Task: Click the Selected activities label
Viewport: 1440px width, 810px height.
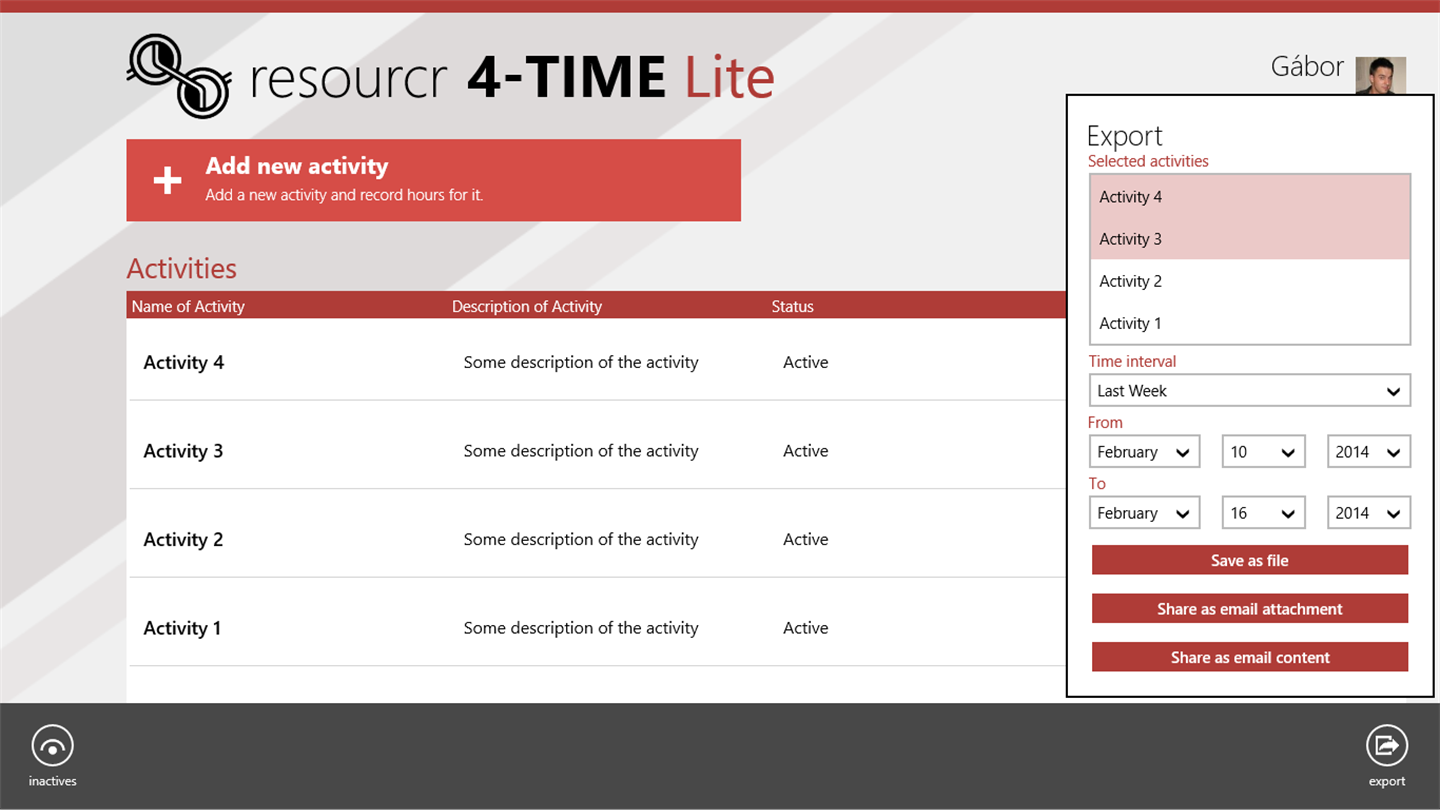Action: pyautogui.click(x=1148, y=161)
